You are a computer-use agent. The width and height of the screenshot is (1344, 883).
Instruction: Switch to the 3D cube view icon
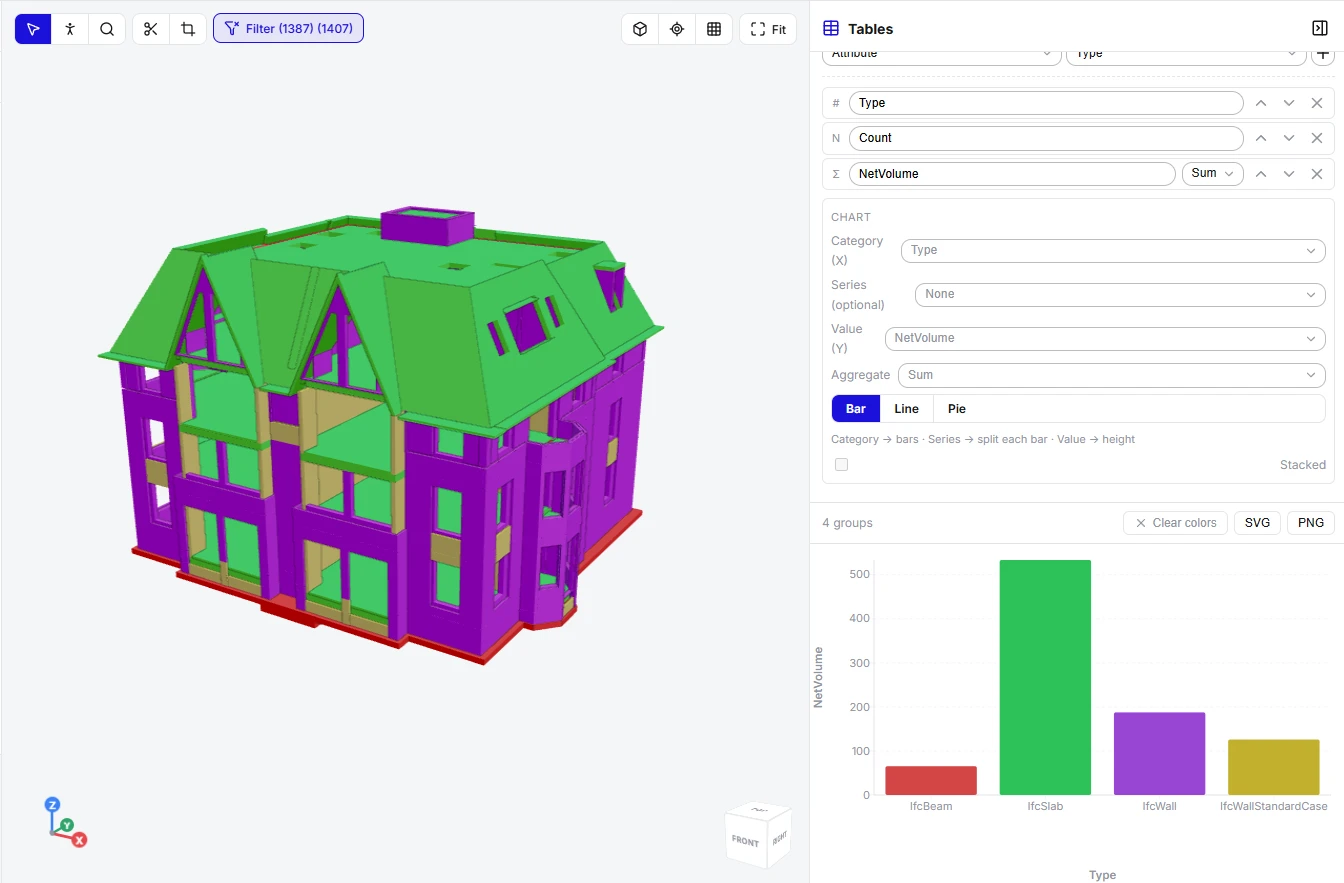coord(640,29)
